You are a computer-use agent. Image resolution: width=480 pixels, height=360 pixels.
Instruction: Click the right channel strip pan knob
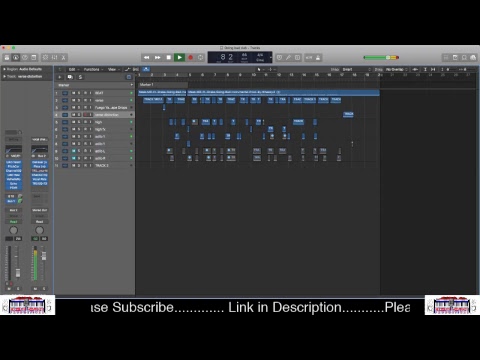coord(39,230)
